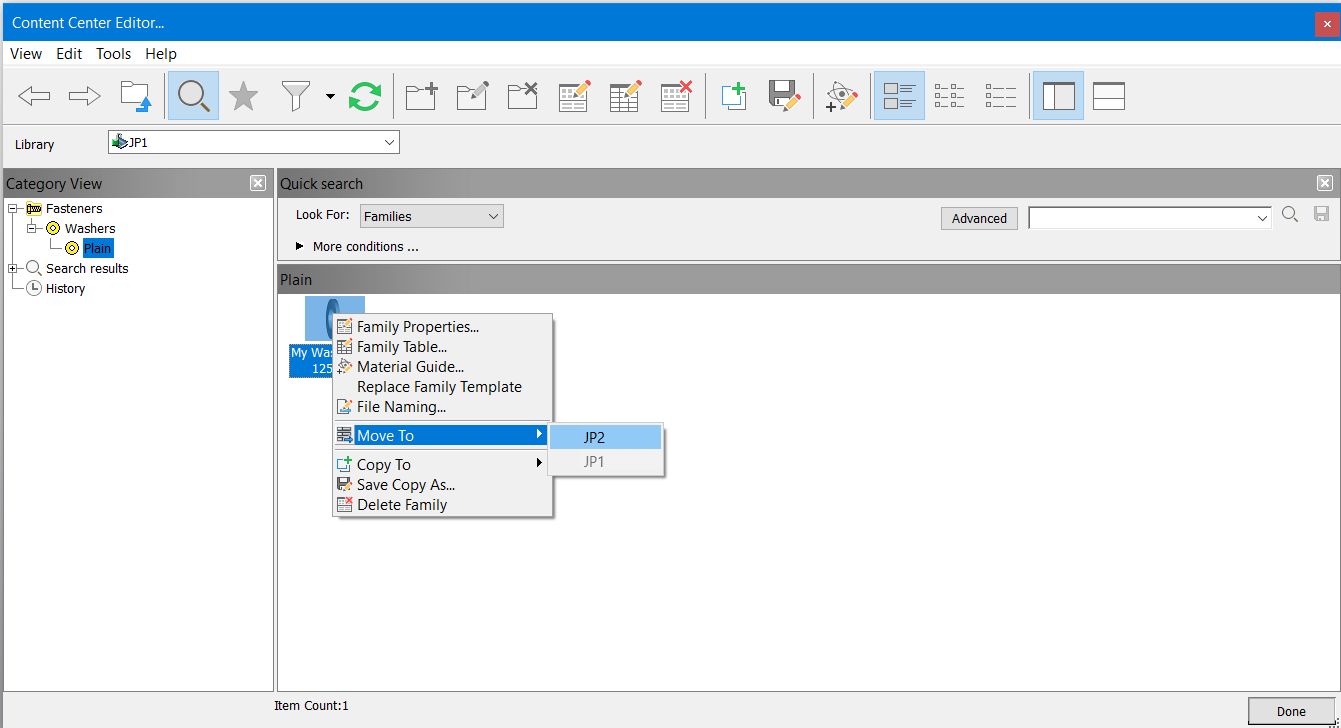Select the delete family table icon
Viewport: 1341px width, 728px height.
[x=675, y=95]
